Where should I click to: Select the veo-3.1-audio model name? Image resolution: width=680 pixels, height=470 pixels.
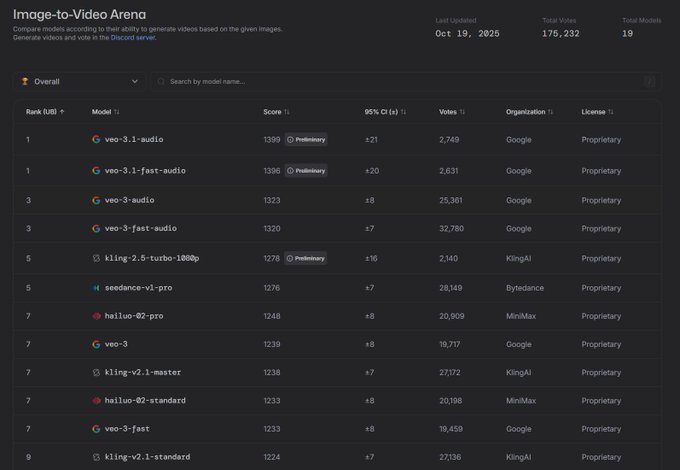click(x=134, y=139)
